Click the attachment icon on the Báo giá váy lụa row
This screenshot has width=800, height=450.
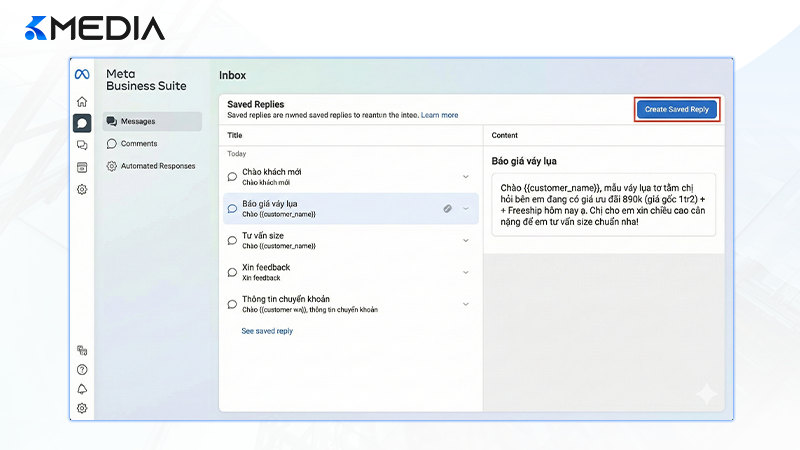[x=447, y=208]
